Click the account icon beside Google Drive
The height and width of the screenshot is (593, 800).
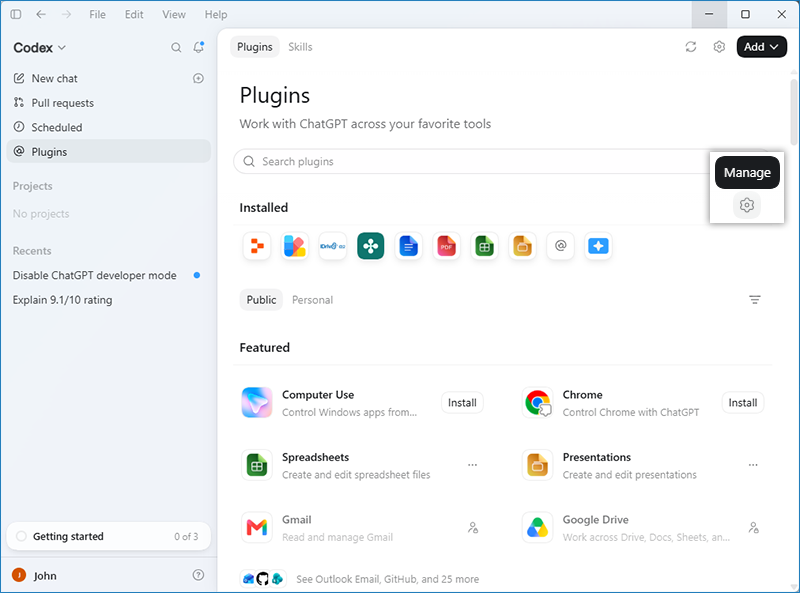(754, 528)
